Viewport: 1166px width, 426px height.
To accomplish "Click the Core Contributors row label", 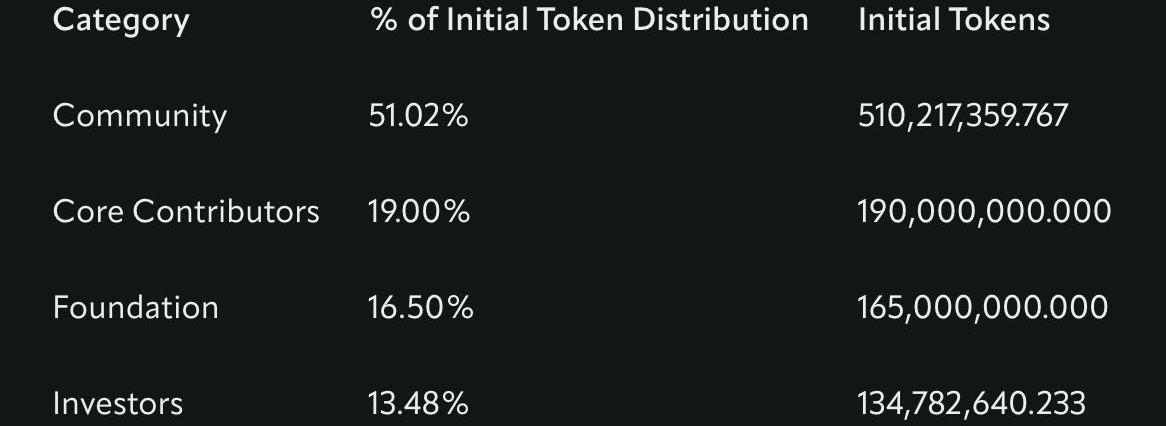I will coord(186,211).
